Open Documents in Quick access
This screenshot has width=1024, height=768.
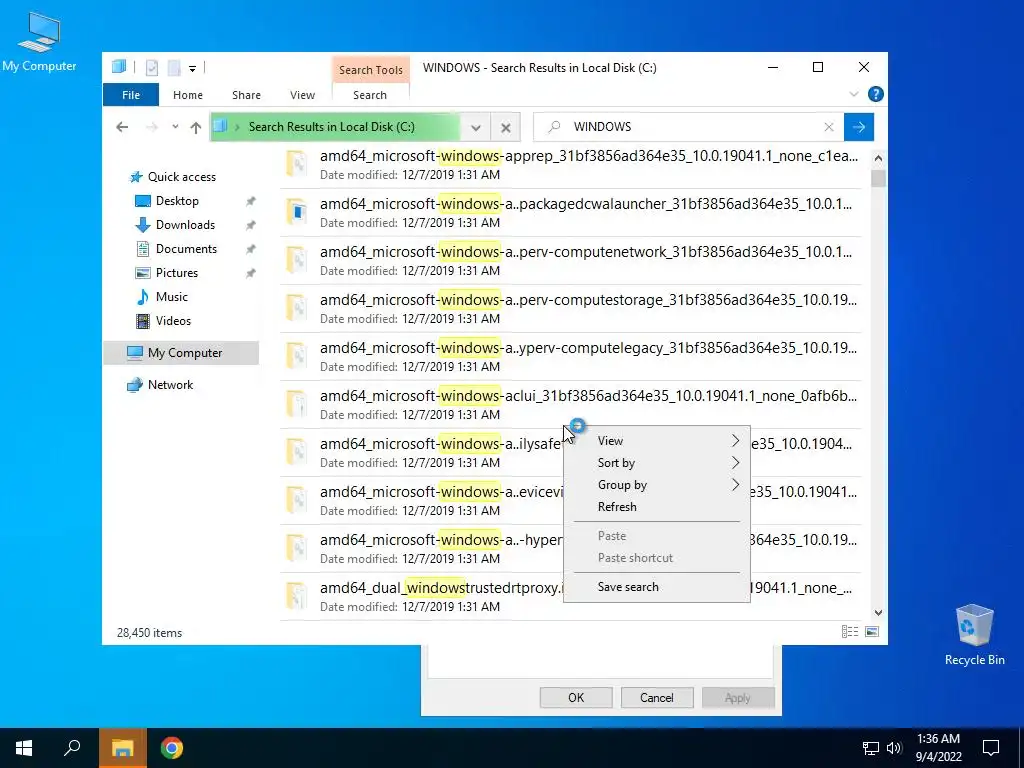pyautogui.click(x=185, y=249)
